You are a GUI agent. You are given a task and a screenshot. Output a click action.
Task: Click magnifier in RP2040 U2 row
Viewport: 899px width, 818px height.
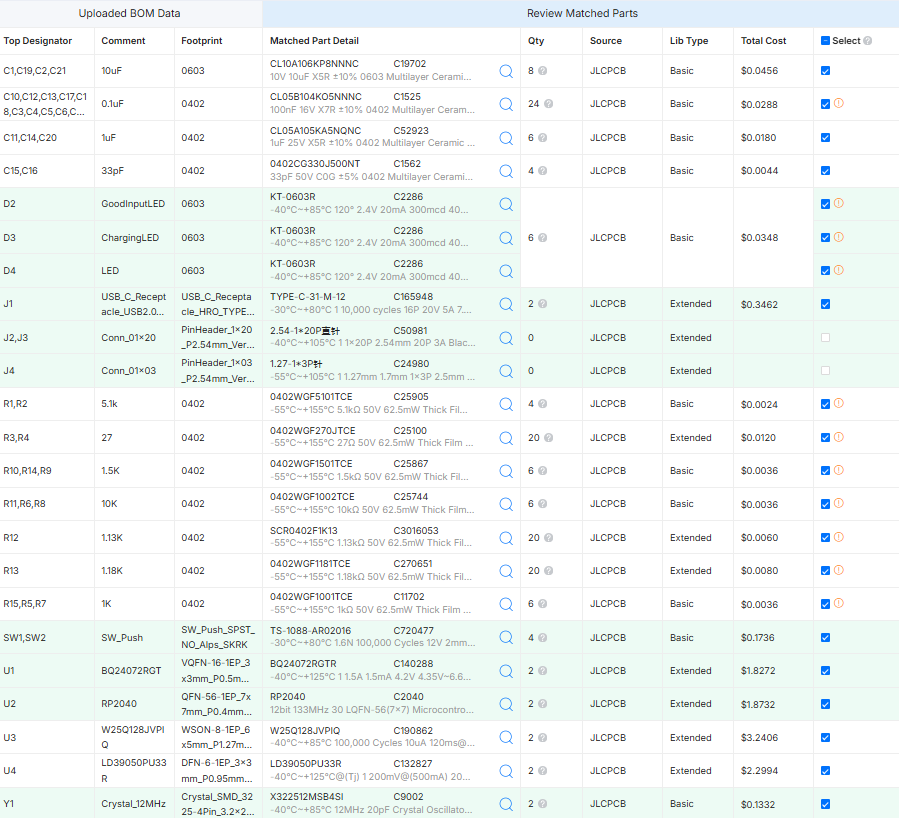[506, 704]
